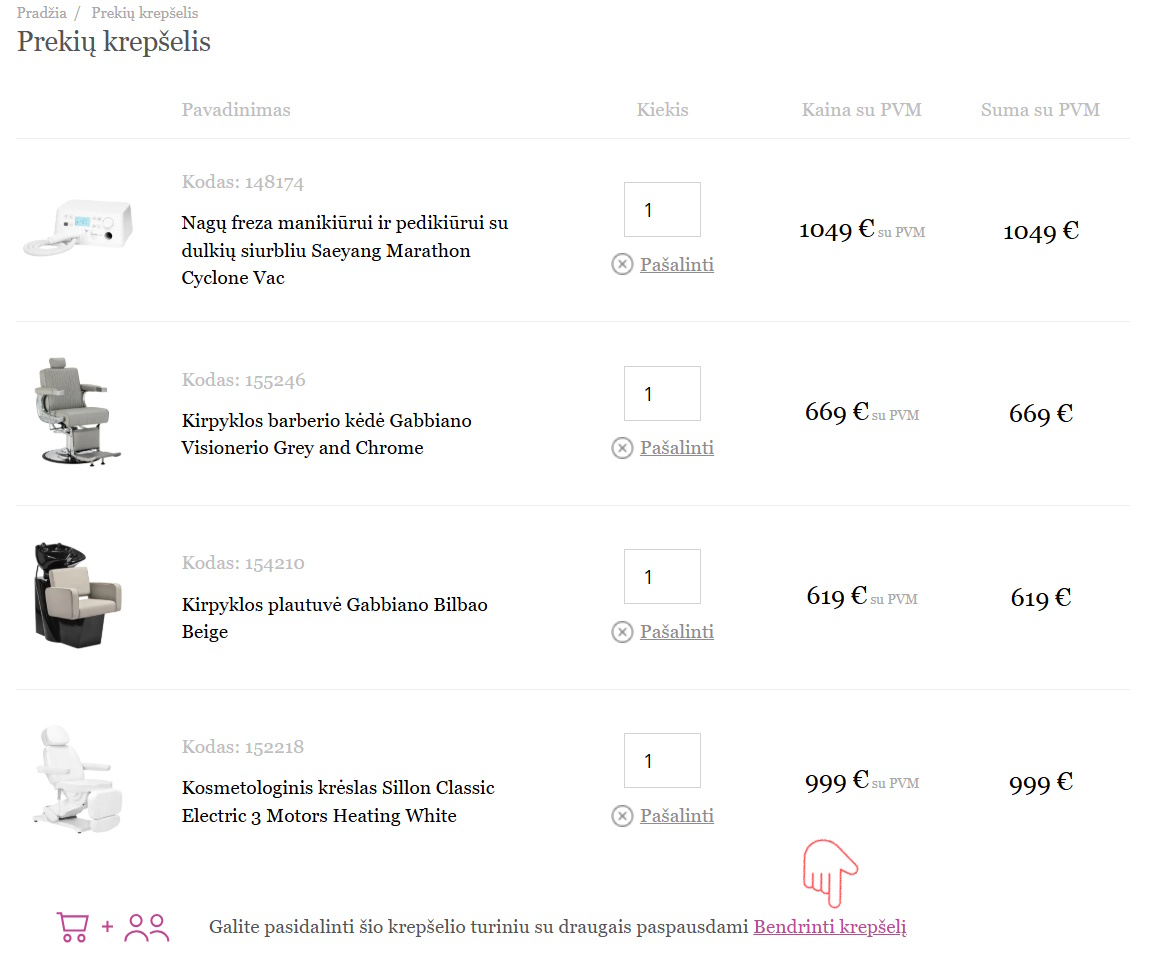Open the white cosmetology chair thumbnail
This screenshot has height=957, width=1157.
pyautogui.click(x=78, y=780)
